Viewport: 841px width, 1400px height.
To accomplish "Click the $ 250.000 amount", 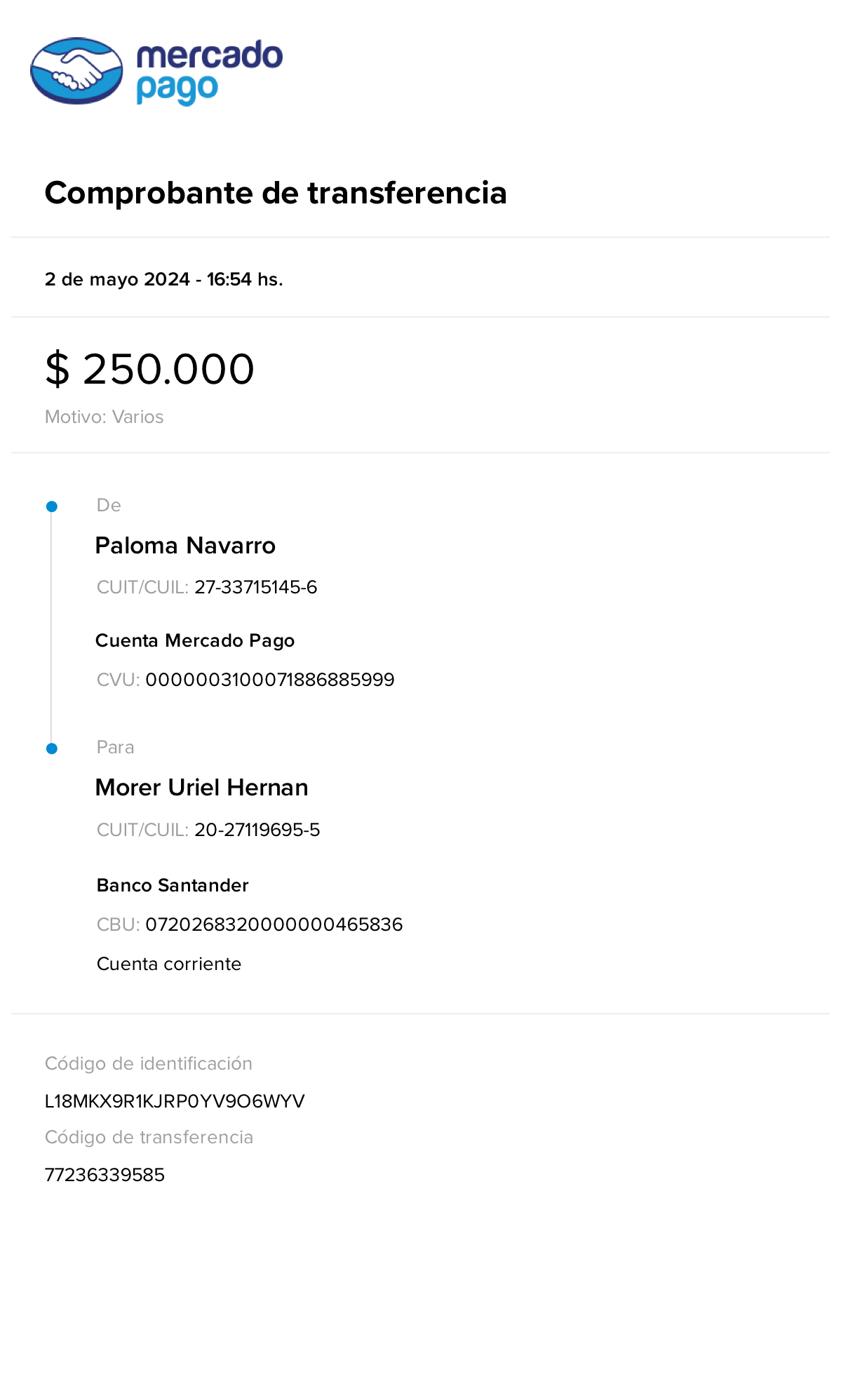I will [149, 369].
